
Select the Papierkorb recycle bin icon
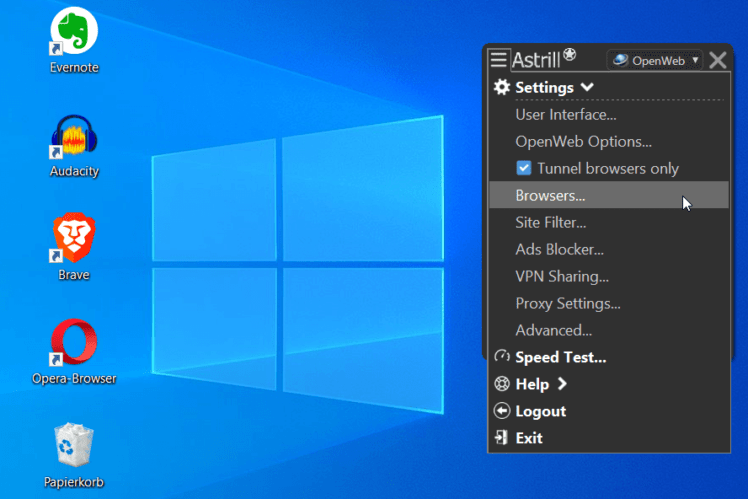[74, 455]
